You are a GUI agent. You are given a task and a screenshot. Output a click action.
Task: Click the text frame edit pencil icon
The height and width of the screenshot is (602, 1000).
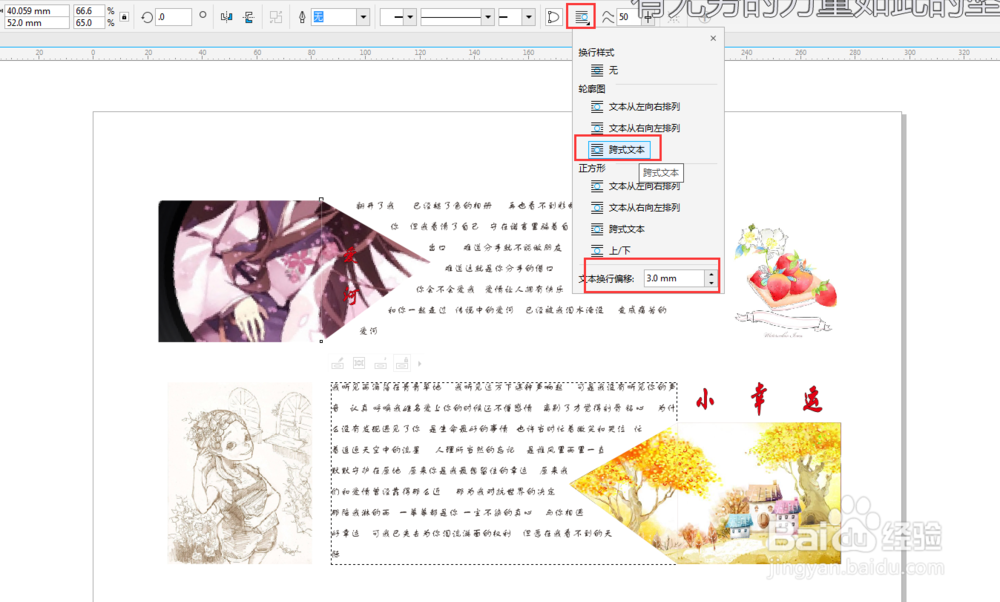point(338,363)
